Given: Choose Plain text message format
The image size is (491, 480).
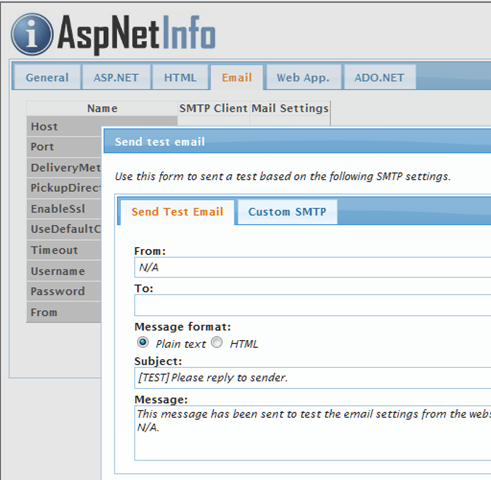Looking at the screenshot, I should tap(143, 343).
